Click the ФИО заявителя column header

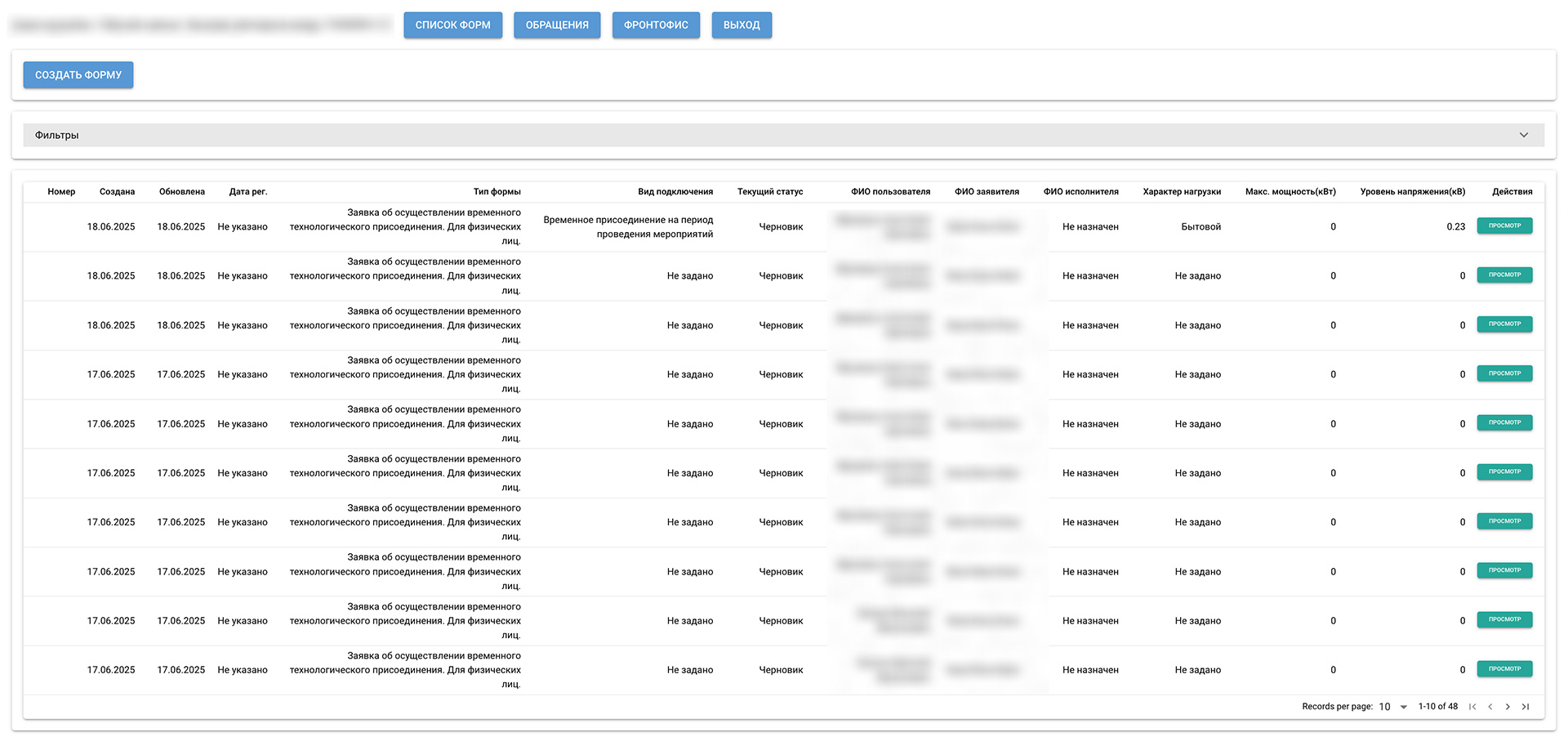click(987, 192)
